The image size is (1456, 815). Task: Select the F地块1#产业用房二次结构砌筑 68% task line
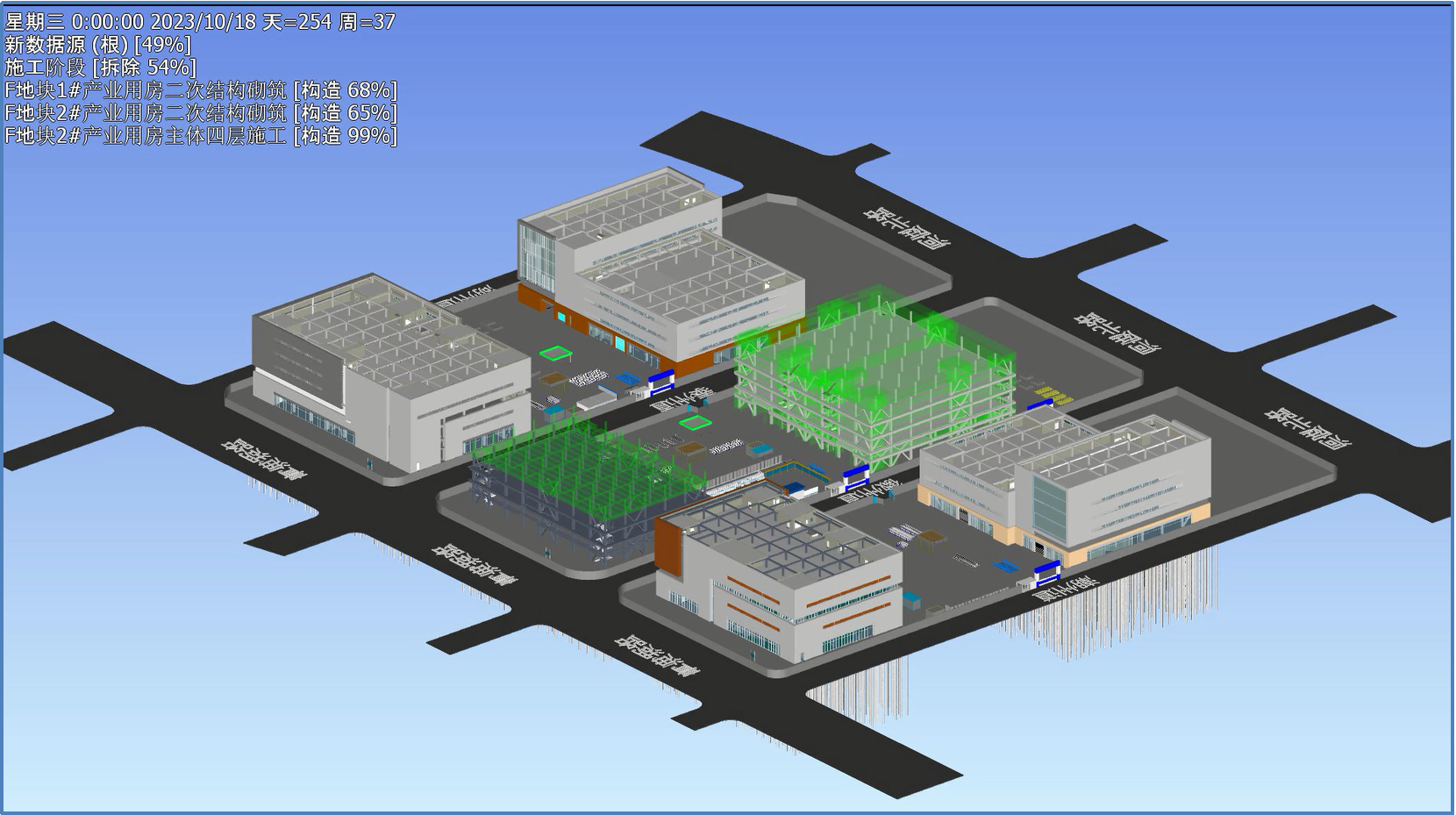[x=201, y=90]
